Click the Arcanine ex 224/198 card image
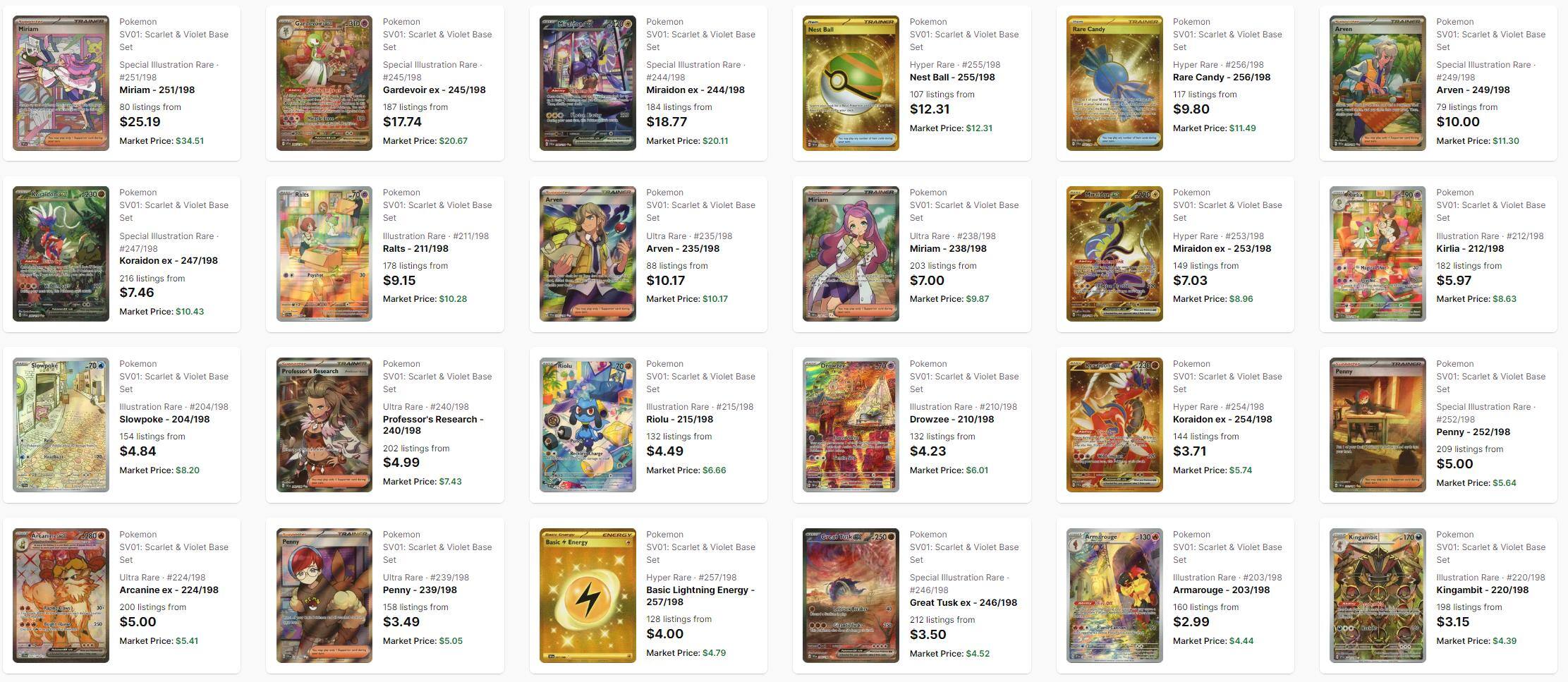Screen dimensions: 1568x682 tap(61, 595)
